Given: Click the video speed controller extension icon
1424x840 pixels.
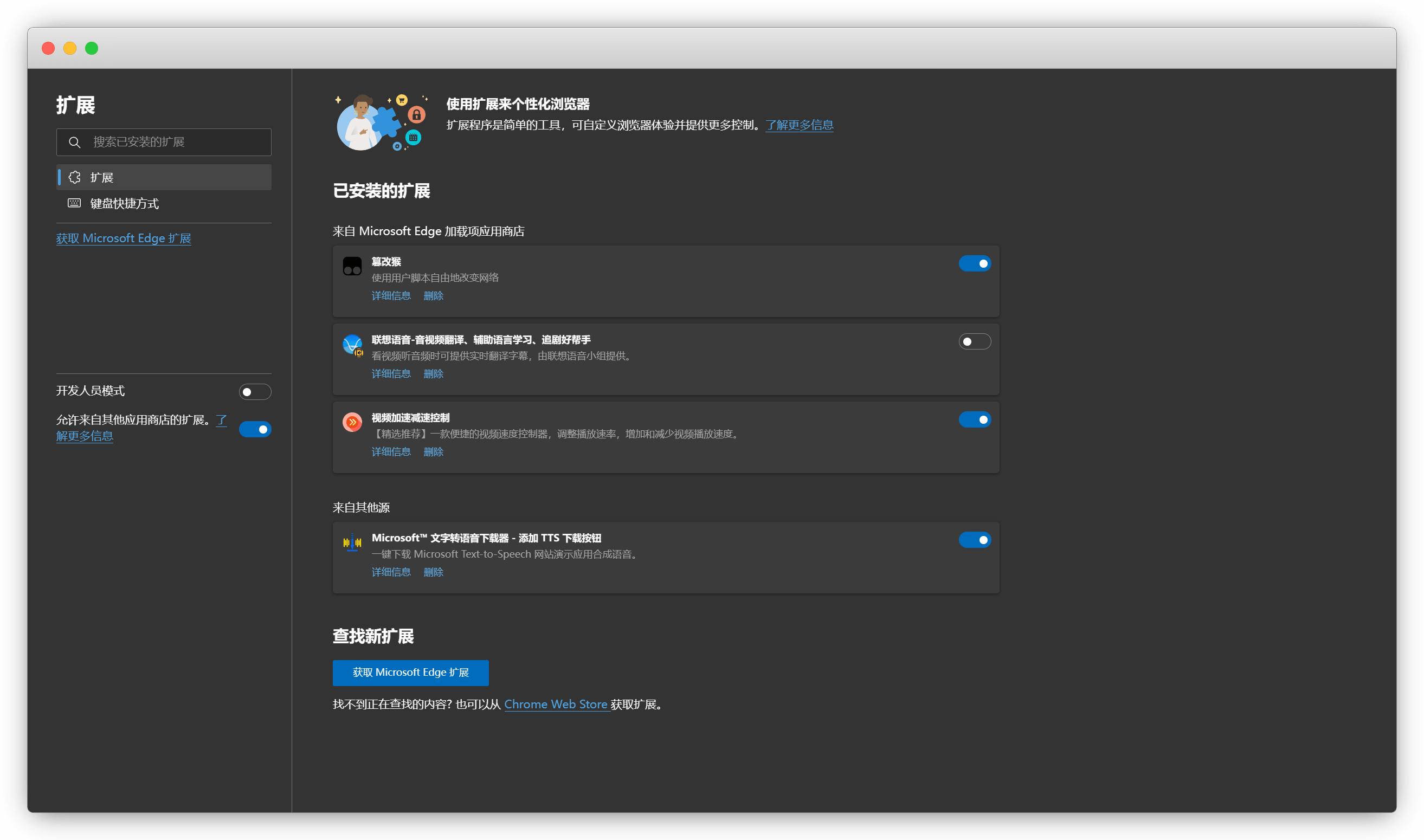Looking at the screenshot, I should 352,422.
